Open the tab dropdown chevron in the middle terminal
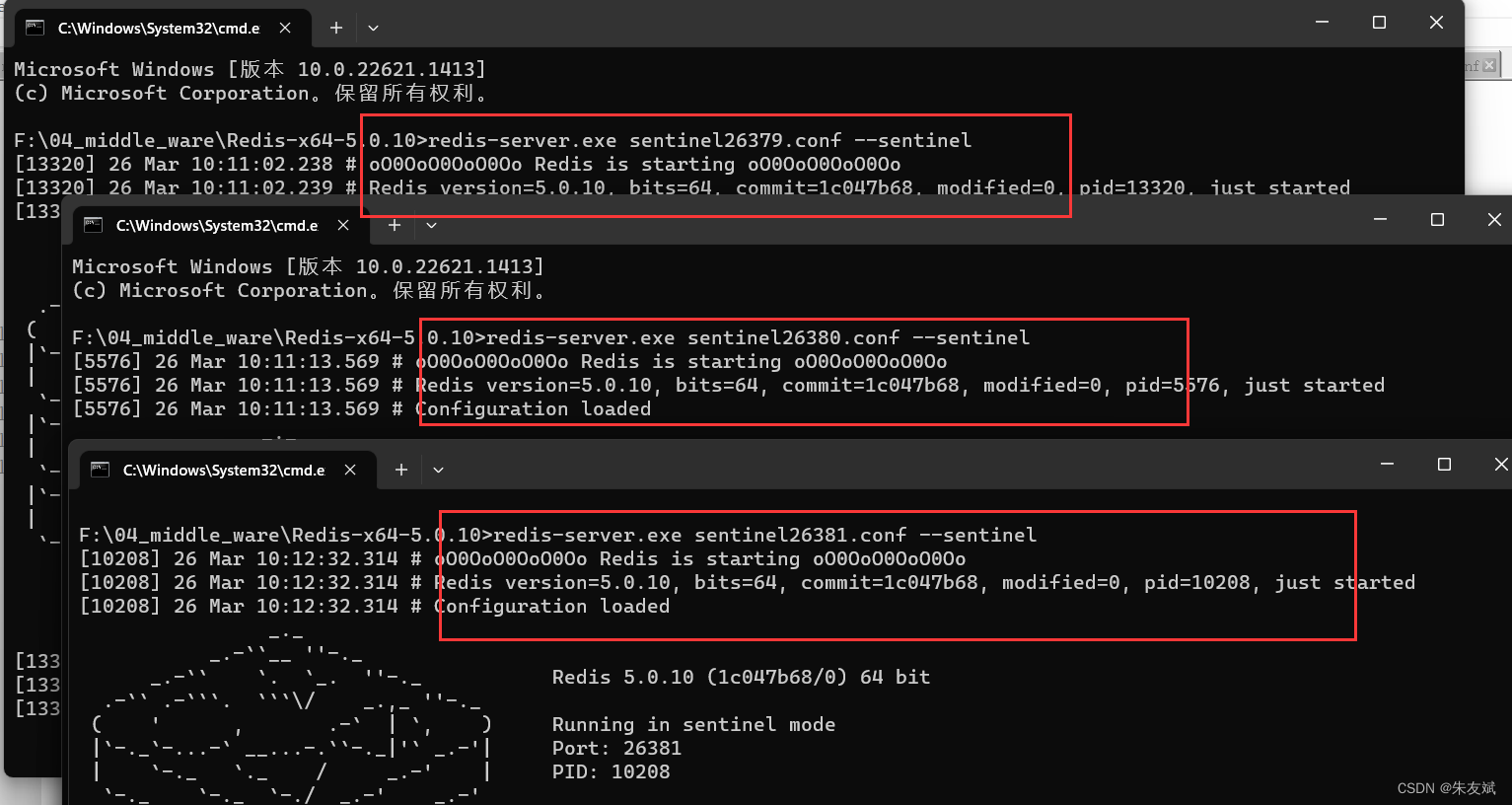Screen dimensions: 1512x805 (431, 225)
